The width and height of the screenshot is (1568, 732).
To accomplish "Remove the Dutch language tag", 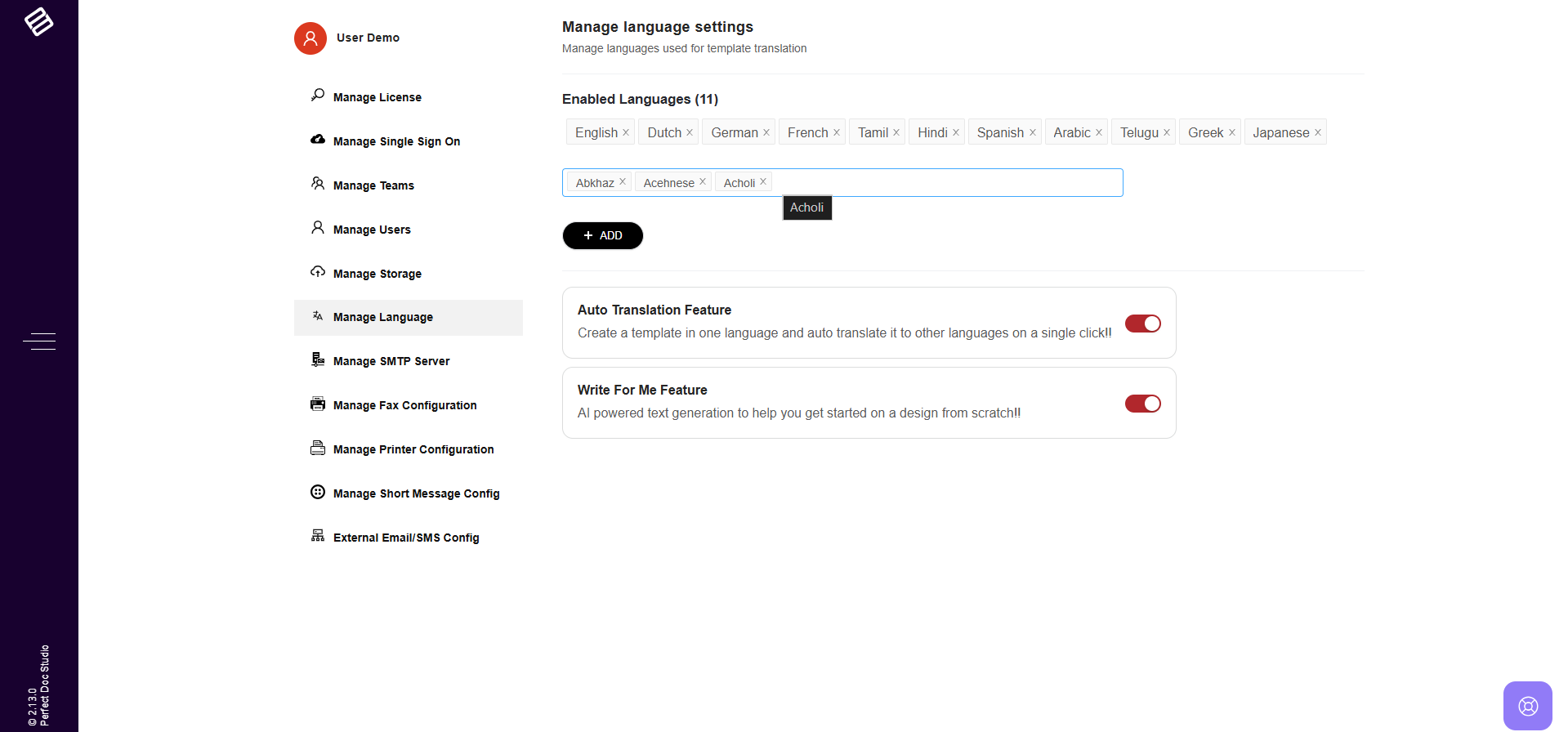I will pyautogui.click(x=690, y=132).
